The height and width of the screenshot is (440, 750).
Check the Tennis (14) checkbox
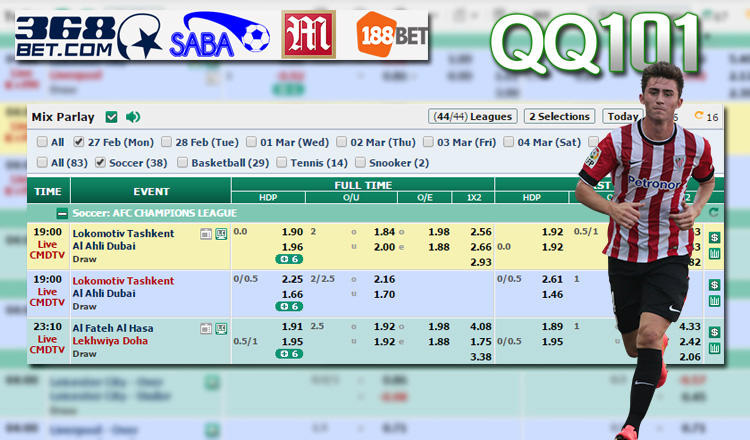[x=281, y=163]
